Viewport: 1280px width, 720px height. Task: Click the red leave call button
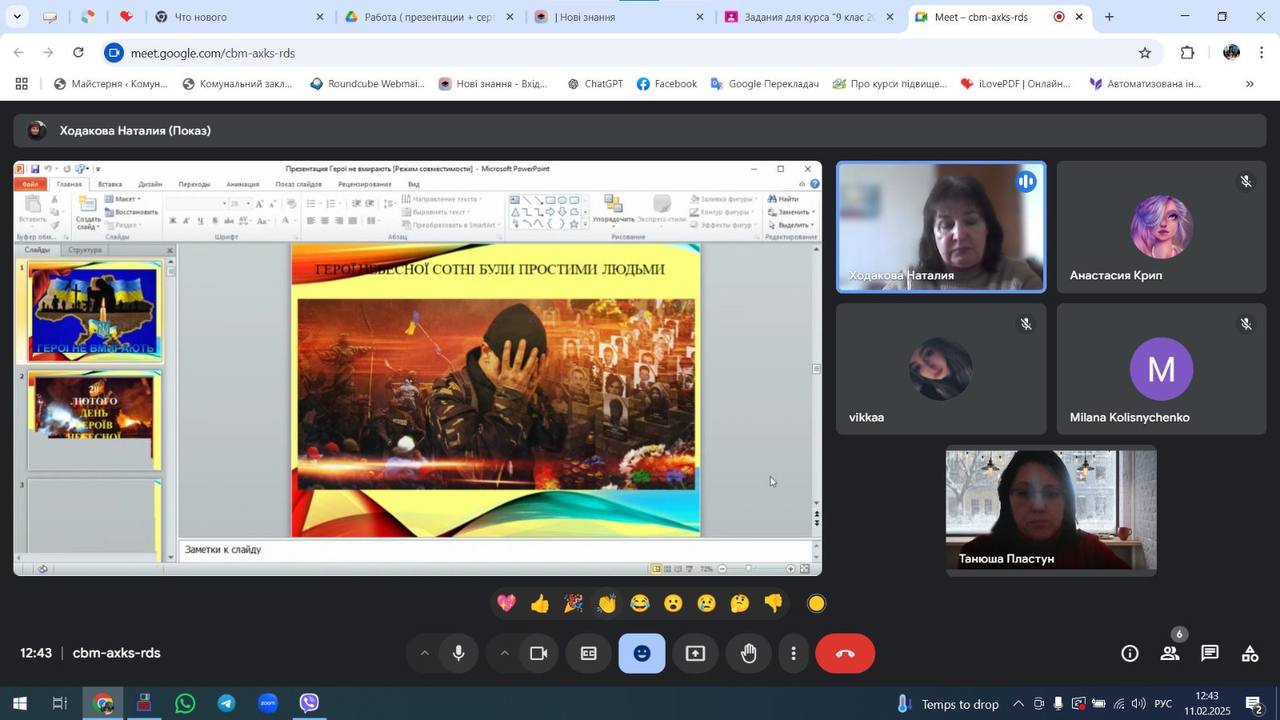point(845,654)
